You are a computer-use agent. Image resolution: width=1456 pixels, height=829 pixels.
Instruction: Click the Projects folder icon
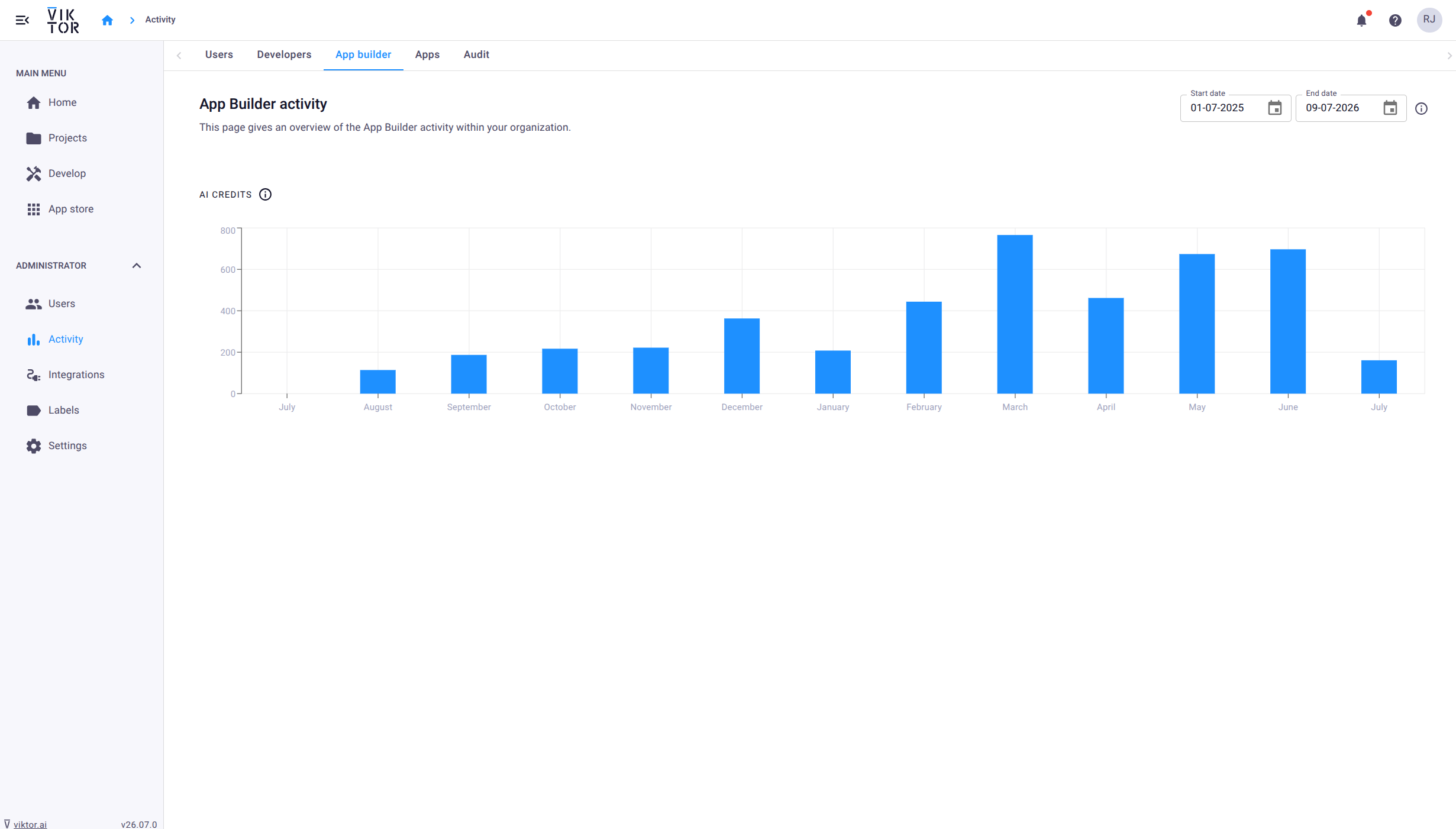(x=34, y=138)
